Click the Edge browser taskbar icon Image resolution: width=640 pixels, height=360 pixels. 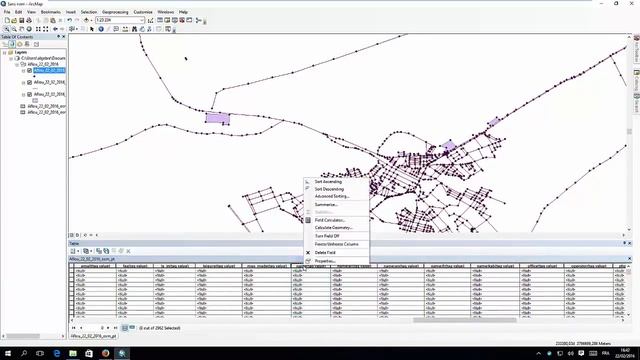point(57,353)
